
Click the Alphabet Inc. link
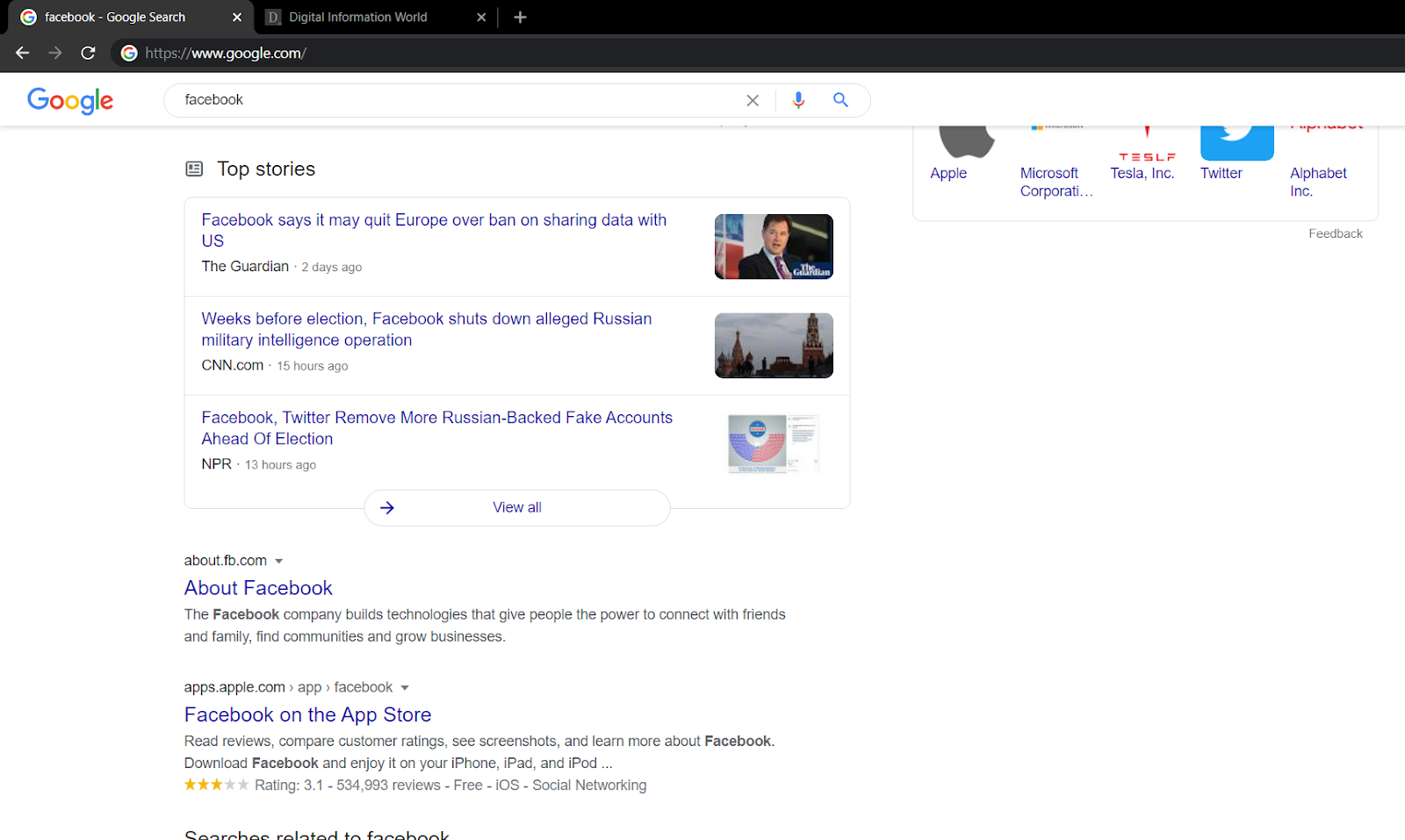(1318, 183)
